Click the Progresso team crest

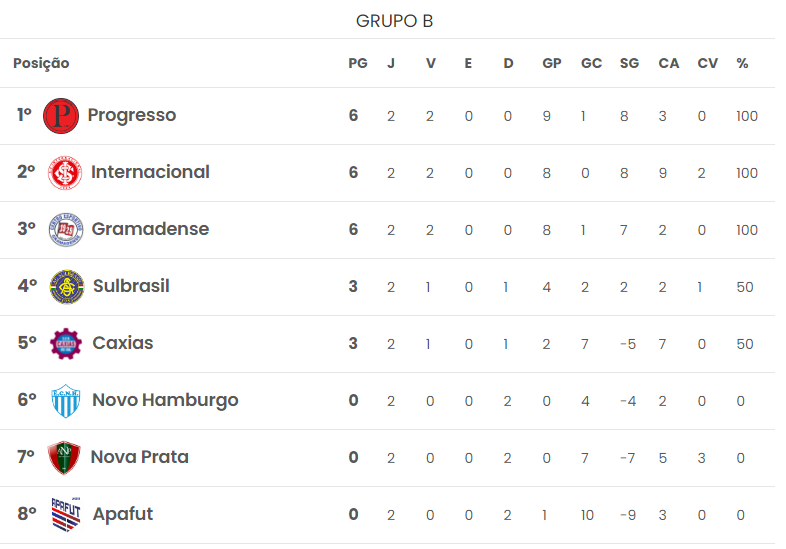click(61, 116)
